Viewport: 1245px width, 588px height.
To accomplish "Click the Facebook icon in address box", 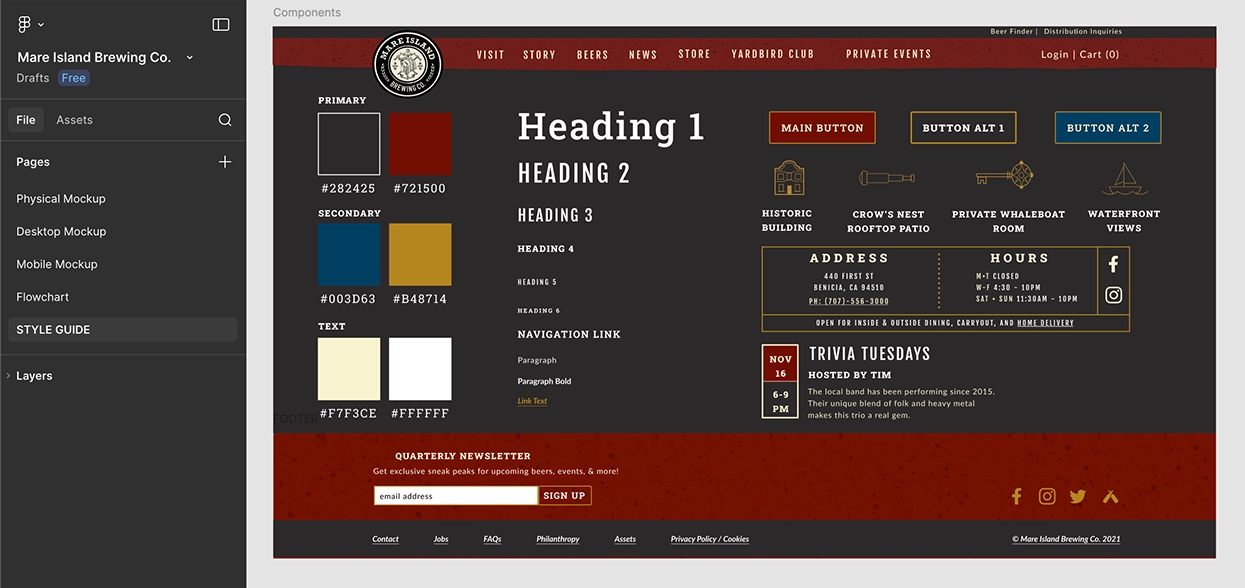I will point(1113,264).
